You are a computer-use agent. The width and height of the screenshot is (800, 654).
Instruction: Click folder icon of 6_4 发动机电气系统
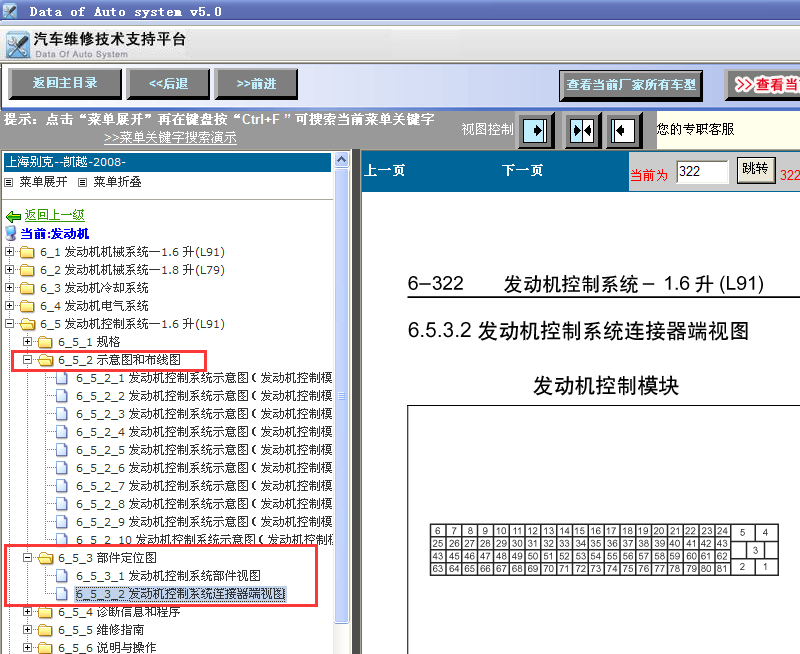click(x=27, y=306)
